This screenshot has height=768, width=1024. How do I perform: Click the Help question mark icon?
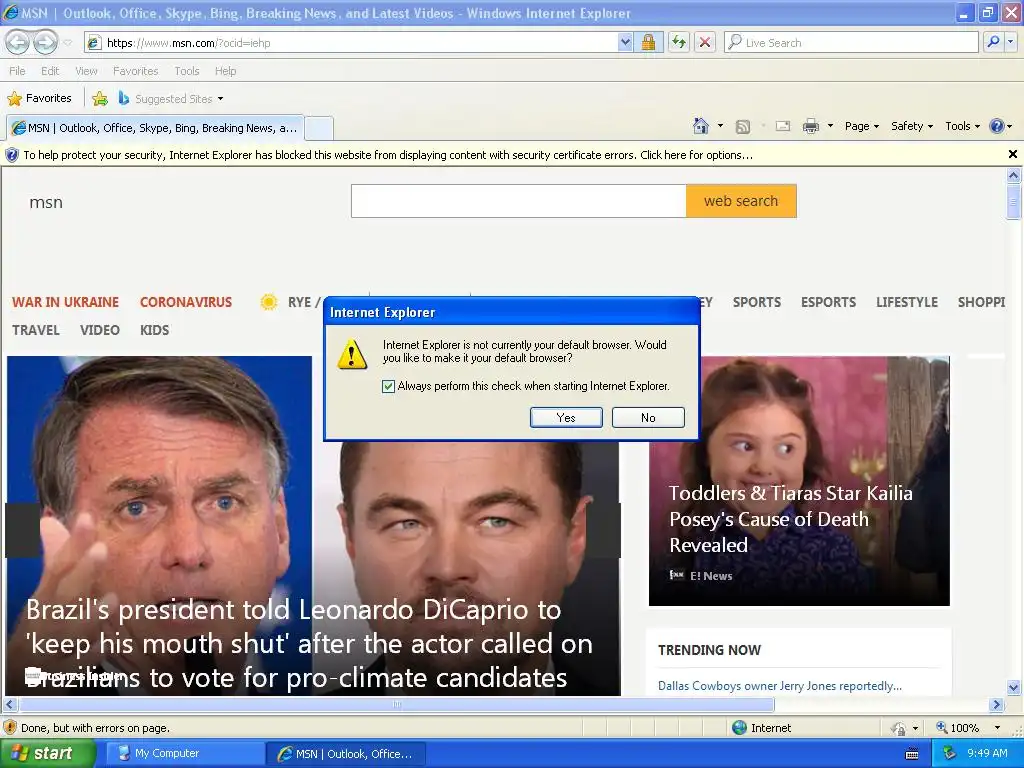[x=997, y=126]
